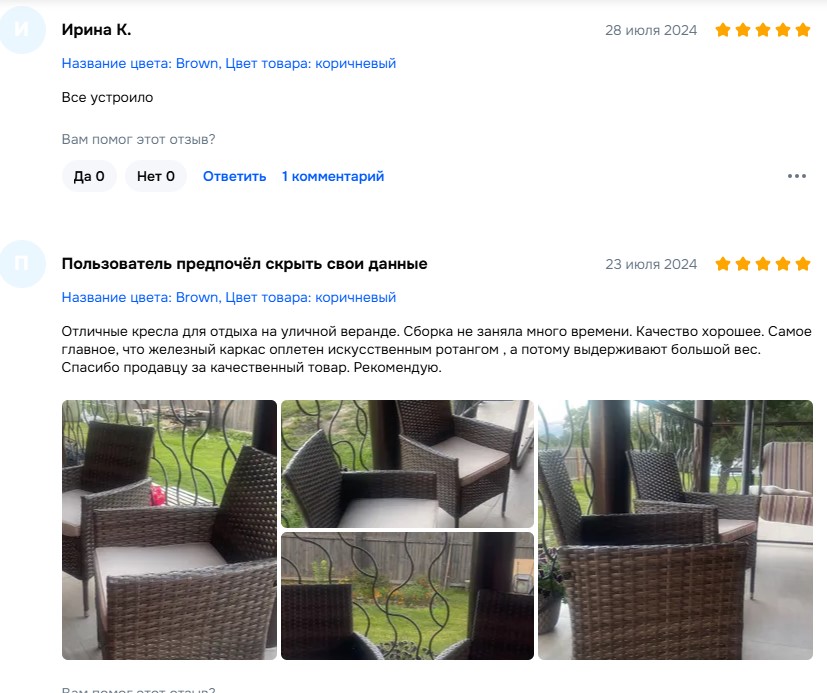Expand '1 комментарий' thread
This screenshot has width=827, height=693.
pyautogui.click(x=333, y=176)
